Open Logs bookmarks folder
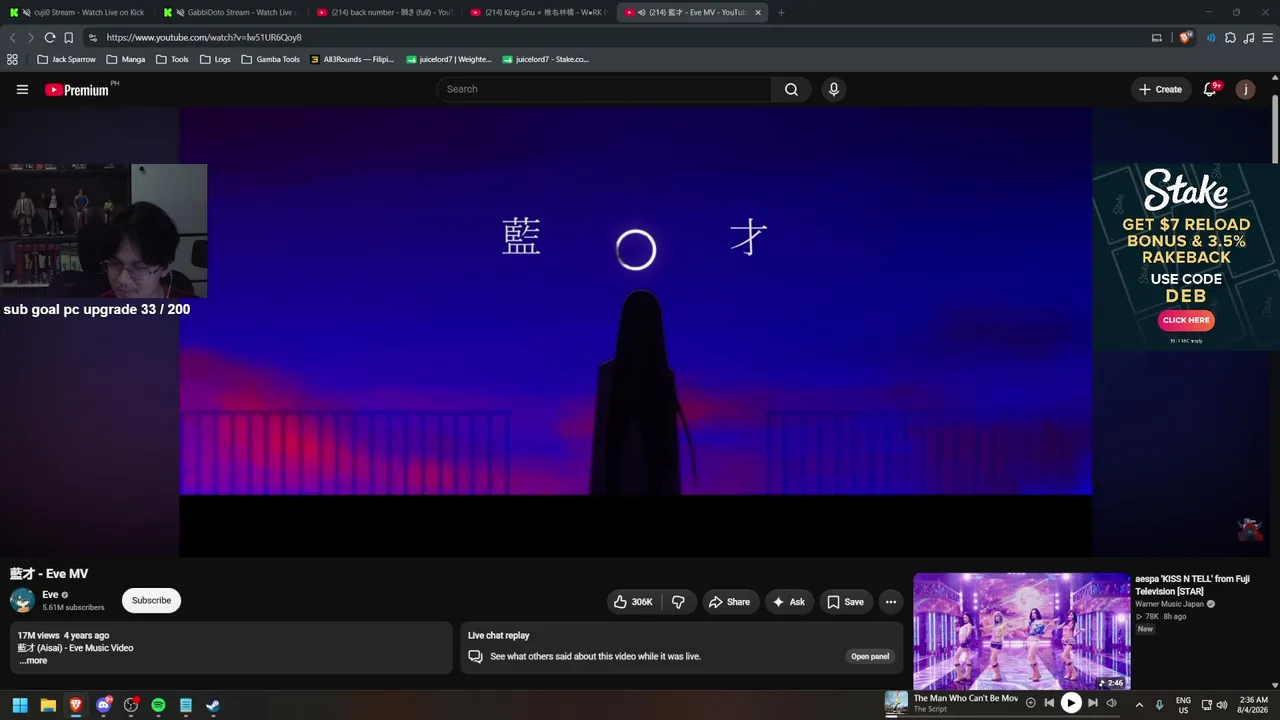 click(x=215, y=59)
